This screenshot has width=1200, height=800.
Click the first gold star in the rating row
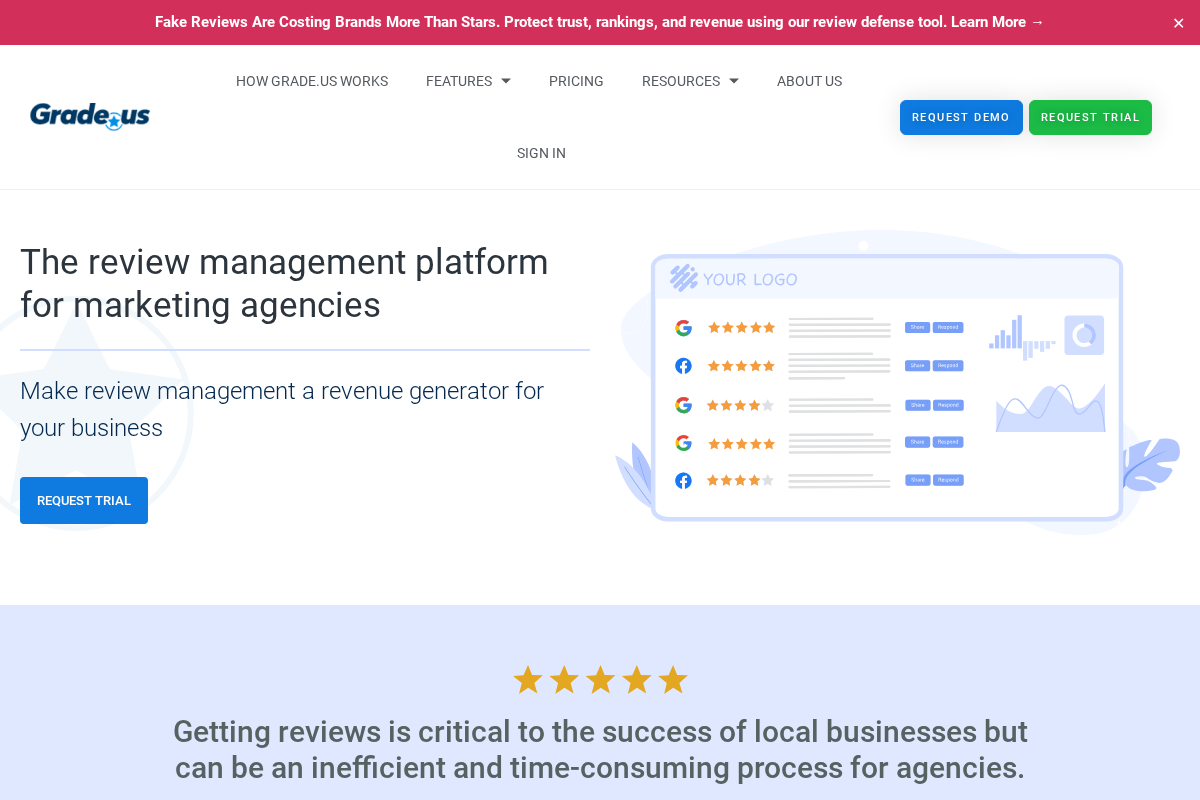point(527,678)
